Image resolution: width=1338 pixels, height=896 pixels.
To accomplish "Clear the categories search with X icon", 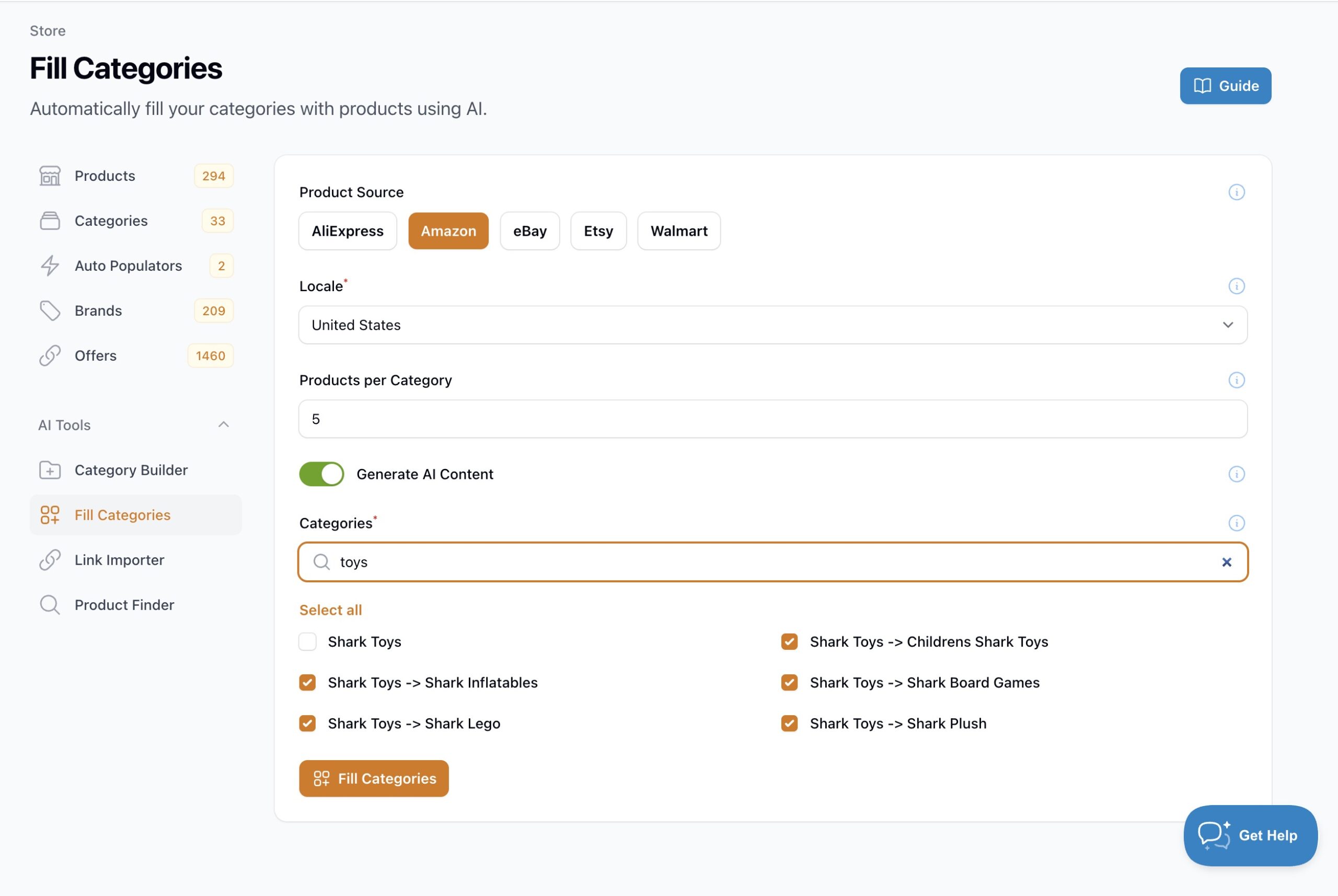I will coord(1226,562).
